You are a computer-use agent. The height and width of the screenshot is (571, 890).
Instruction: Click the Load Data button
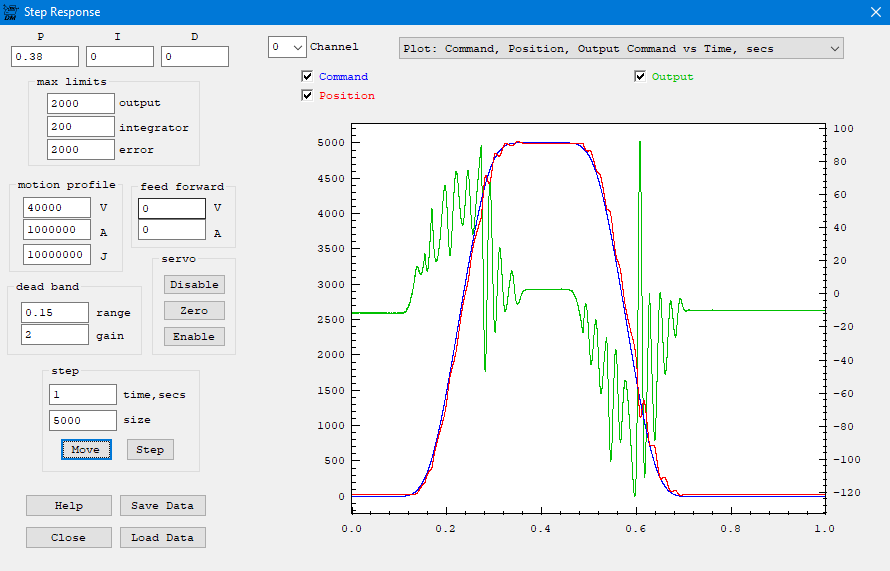click(x=162, y=538)
